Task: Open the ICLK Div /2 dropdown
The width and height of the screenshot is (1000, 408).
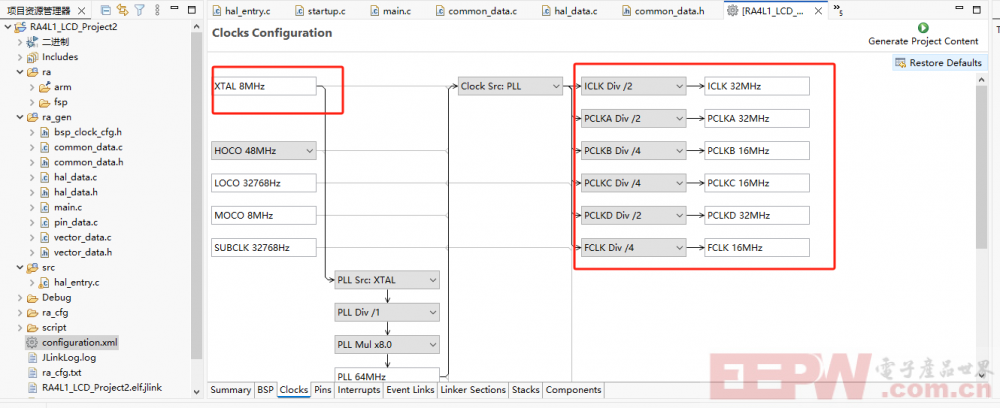Action: tap(633, 86)
